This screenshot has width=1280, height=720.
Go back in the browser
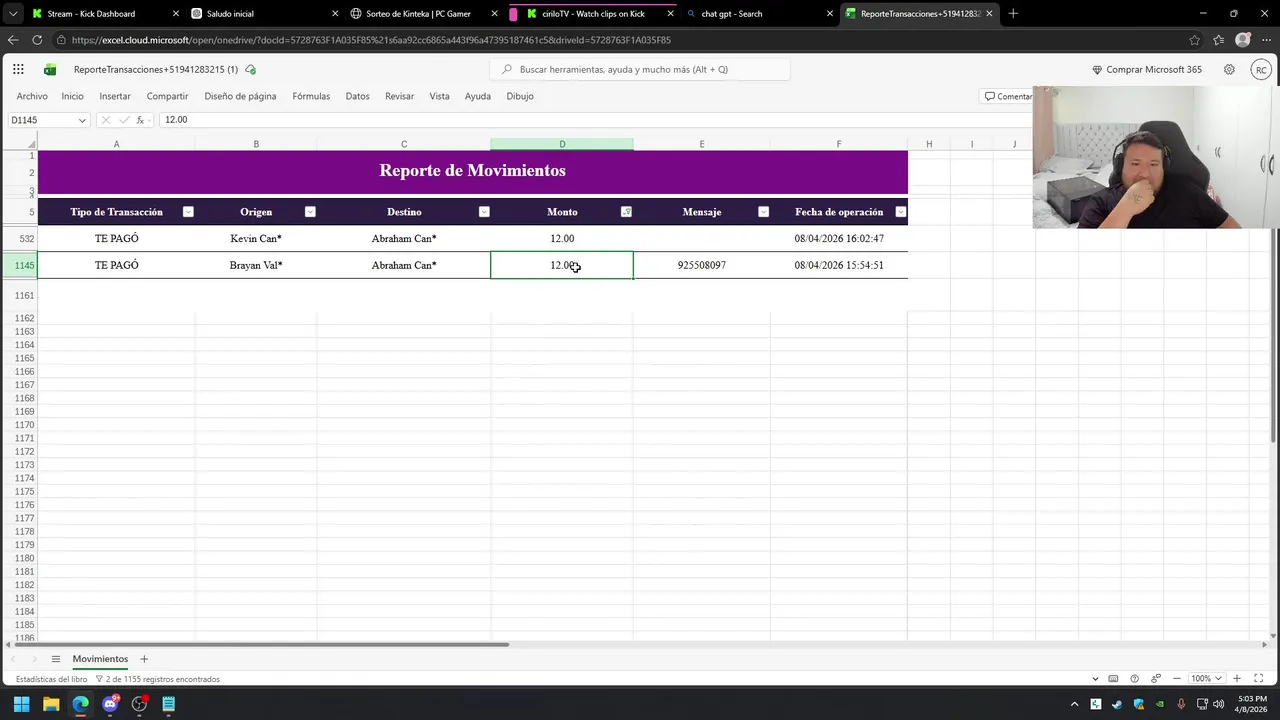[12, 40]
